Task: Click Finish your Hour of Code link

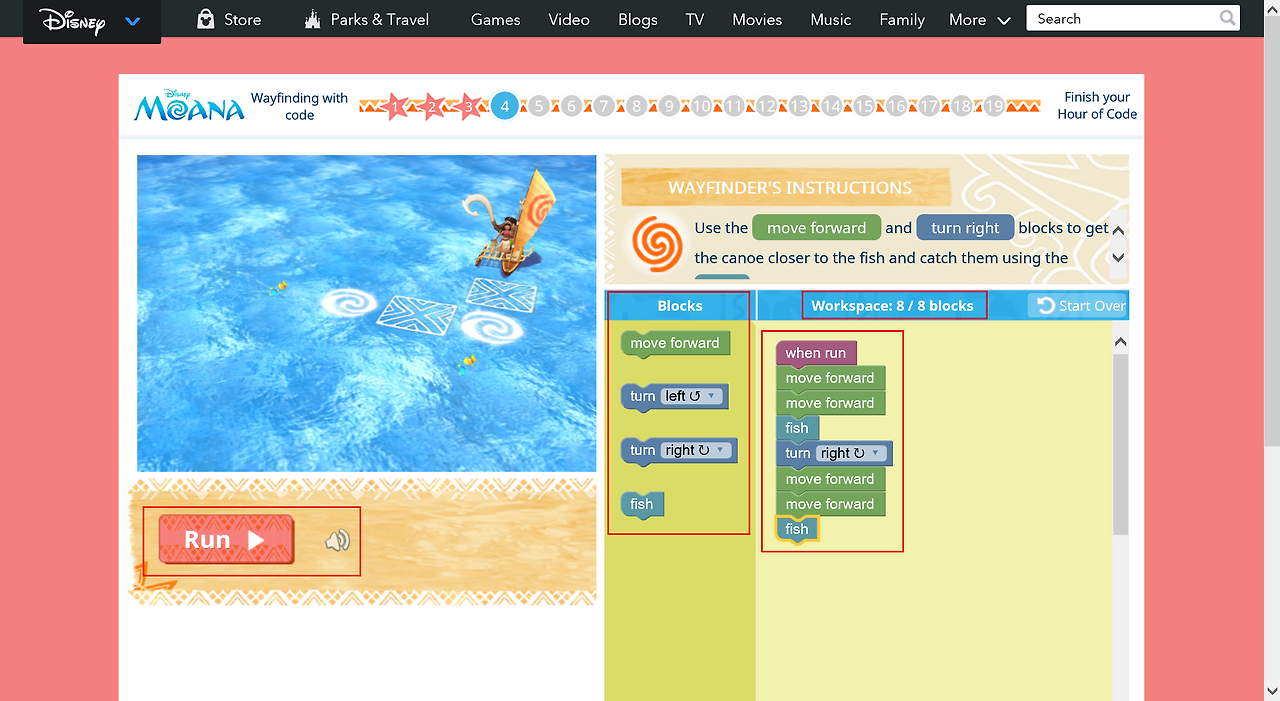Action: (1097, 105)
